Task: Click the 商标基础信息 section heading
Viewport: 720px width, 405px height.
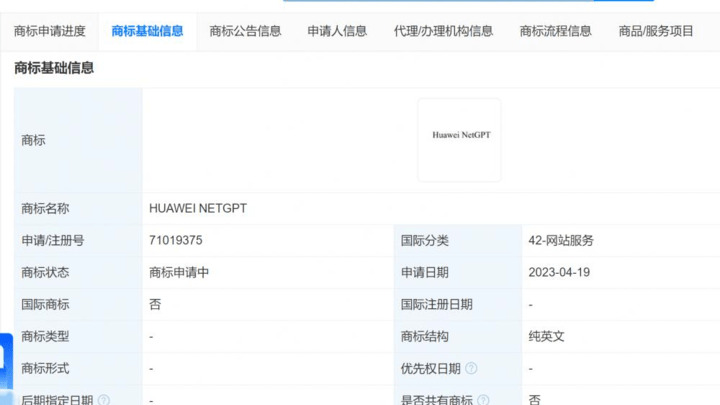Action: pos(54,68)
